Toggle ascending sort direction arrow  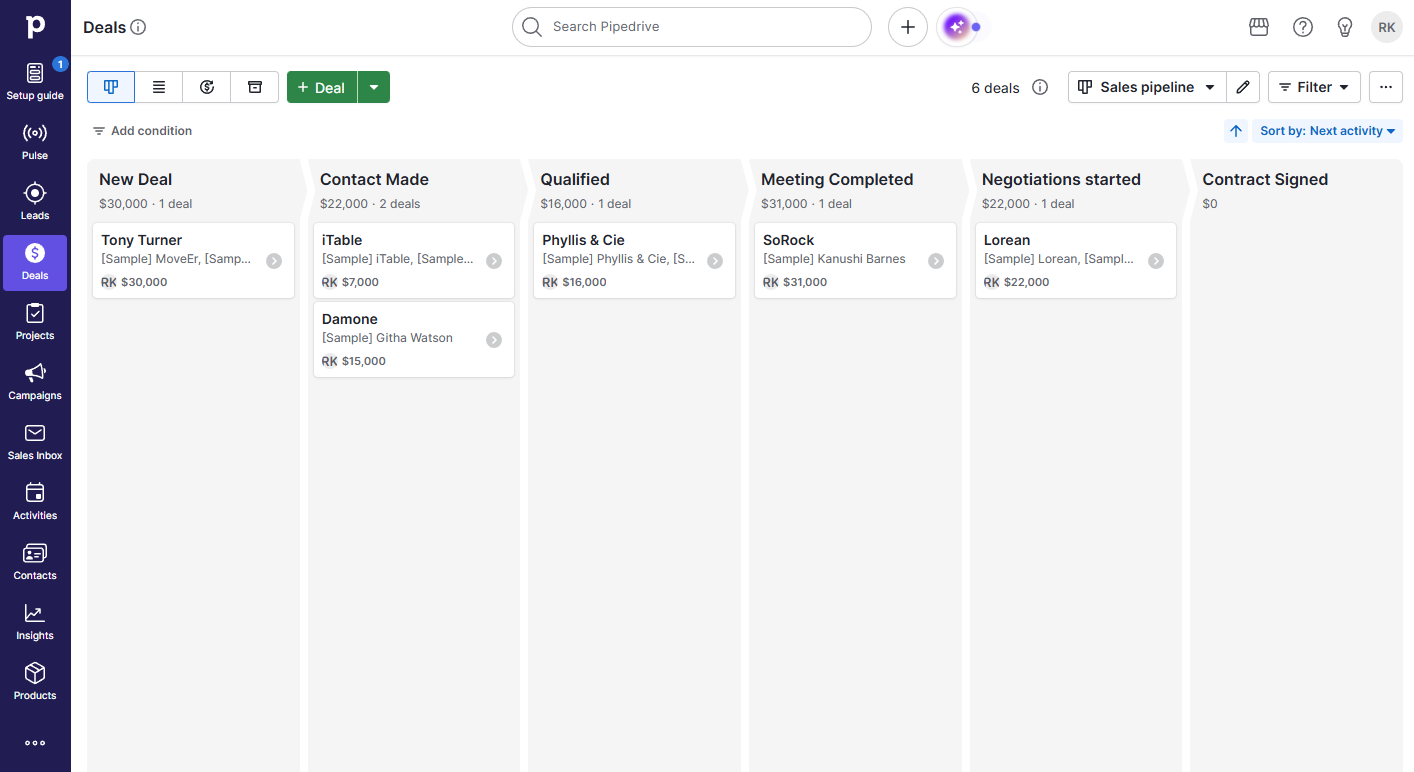click(1236, 131)
